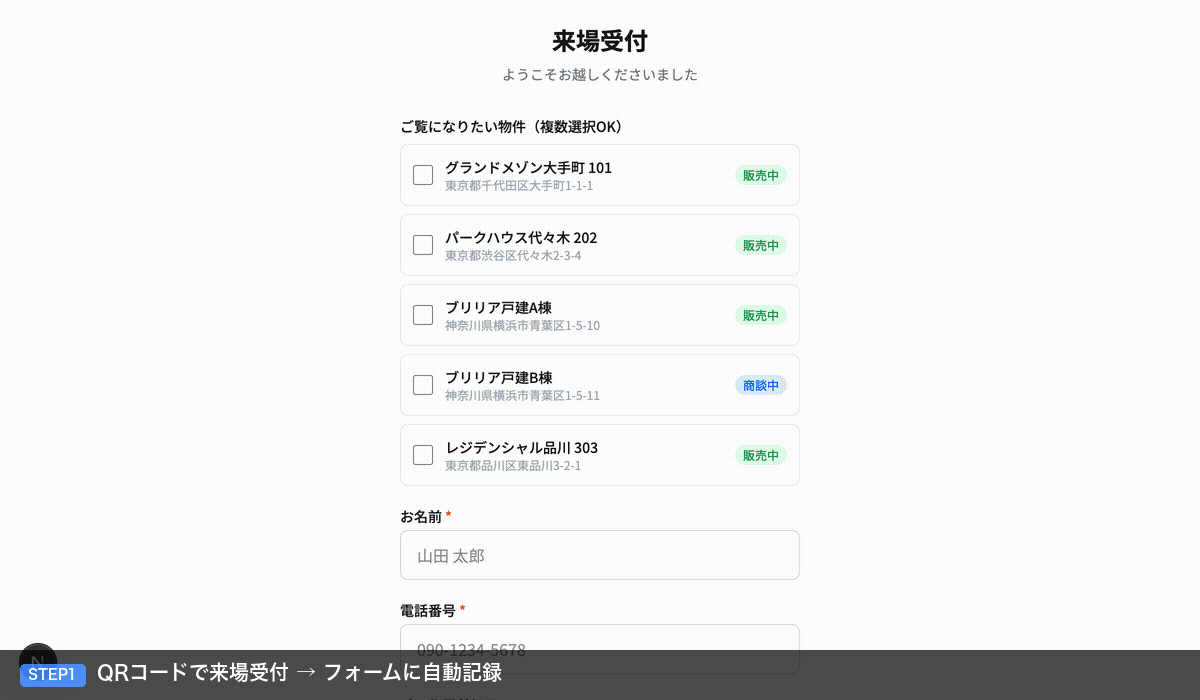This screenshot has height=700, width=1200.
Task: Focus the お名前 text field
Action: point(600,555)
